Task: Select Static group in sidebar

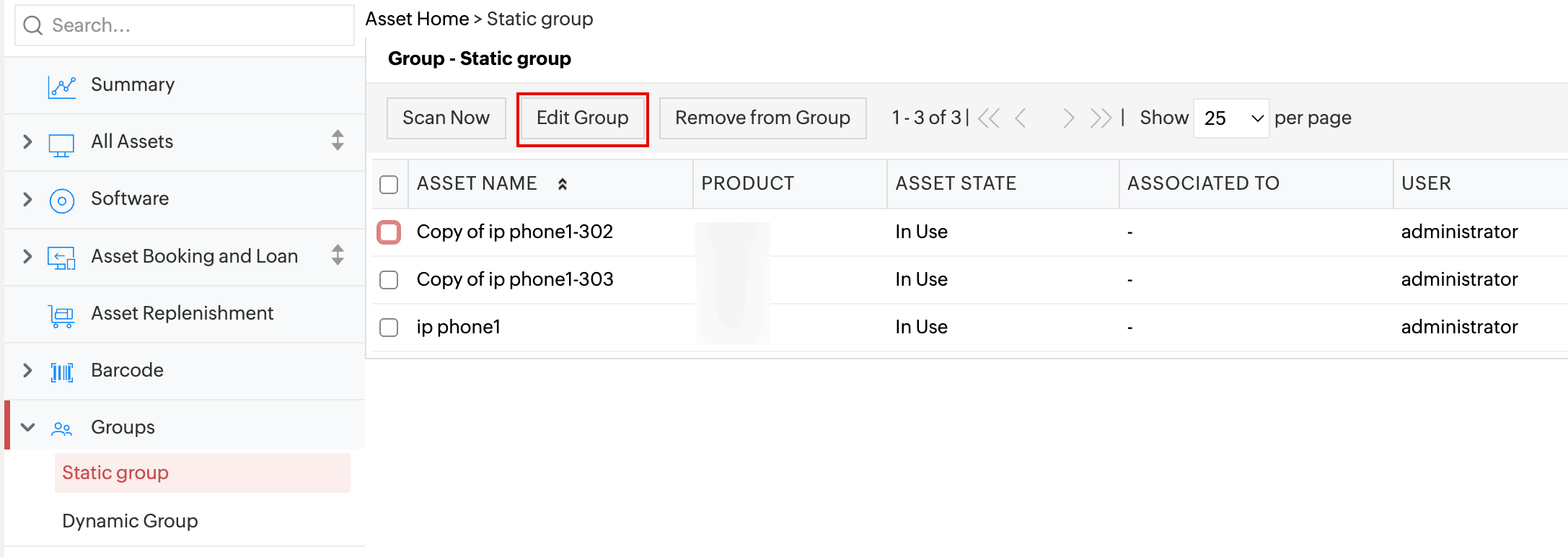Action: pyautogui.click(x=115, y=473)
